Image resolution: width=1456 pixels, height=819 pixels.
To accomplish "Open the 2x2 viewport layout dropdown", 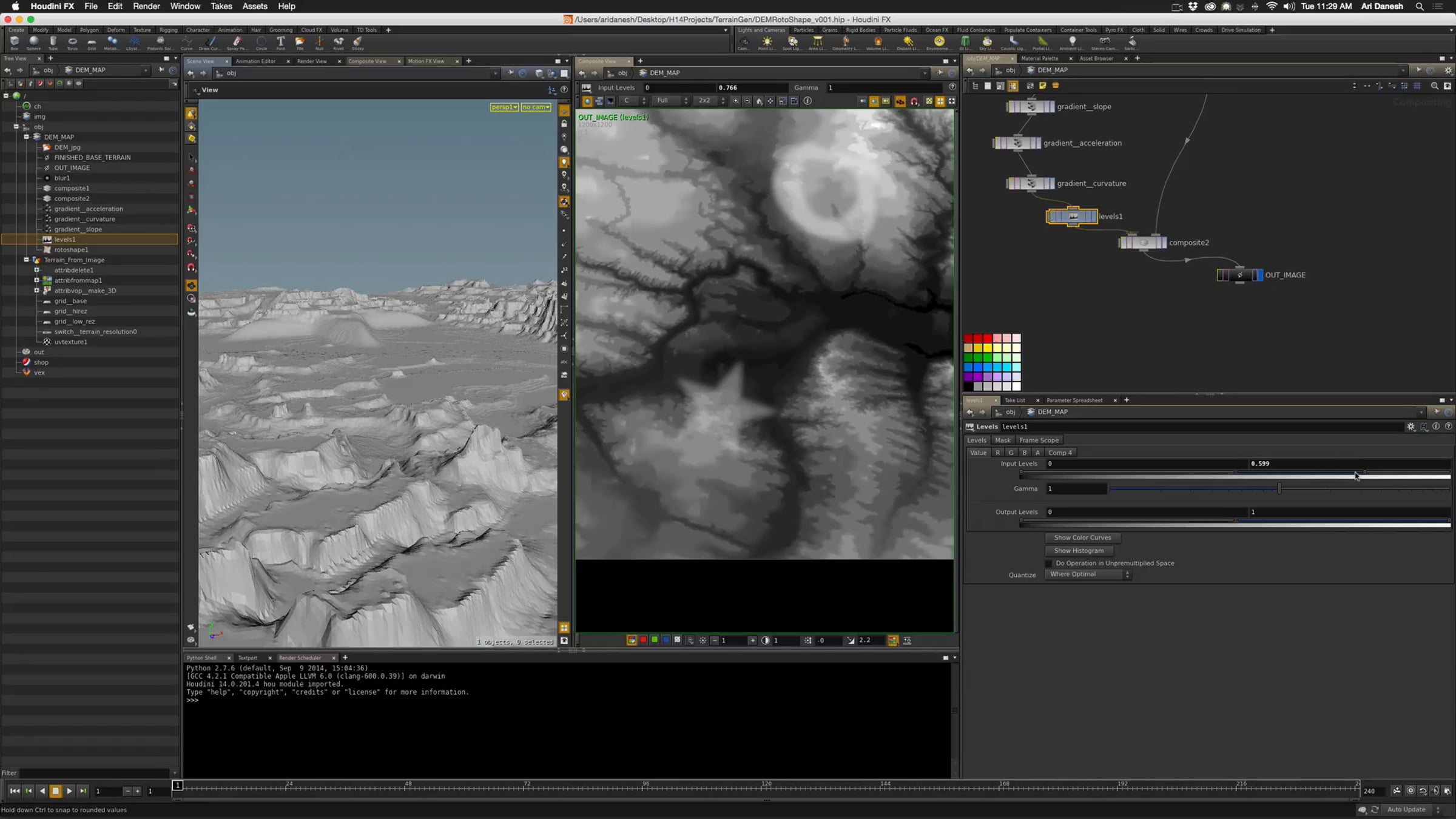I will pos(711,101).
